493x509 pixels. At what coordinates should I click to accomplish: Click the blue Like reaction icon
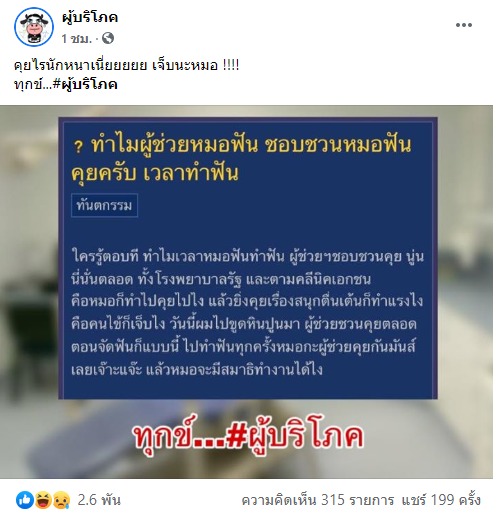(25, 500)
